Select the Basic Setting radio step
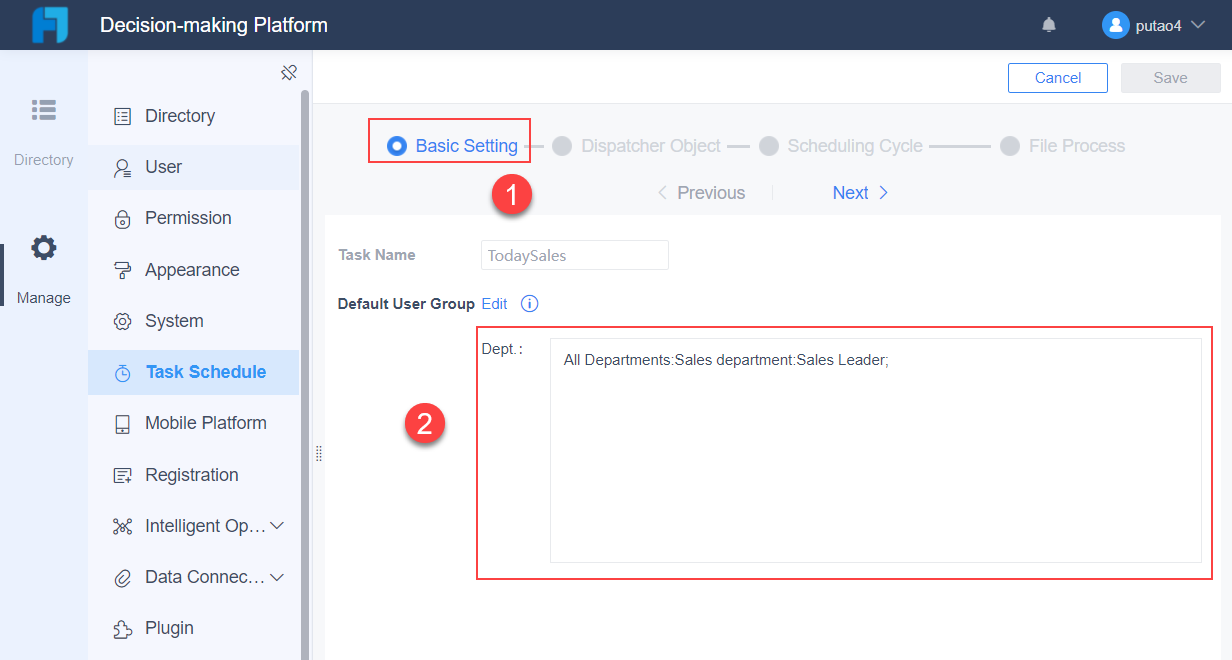 [x=398, y=145]
